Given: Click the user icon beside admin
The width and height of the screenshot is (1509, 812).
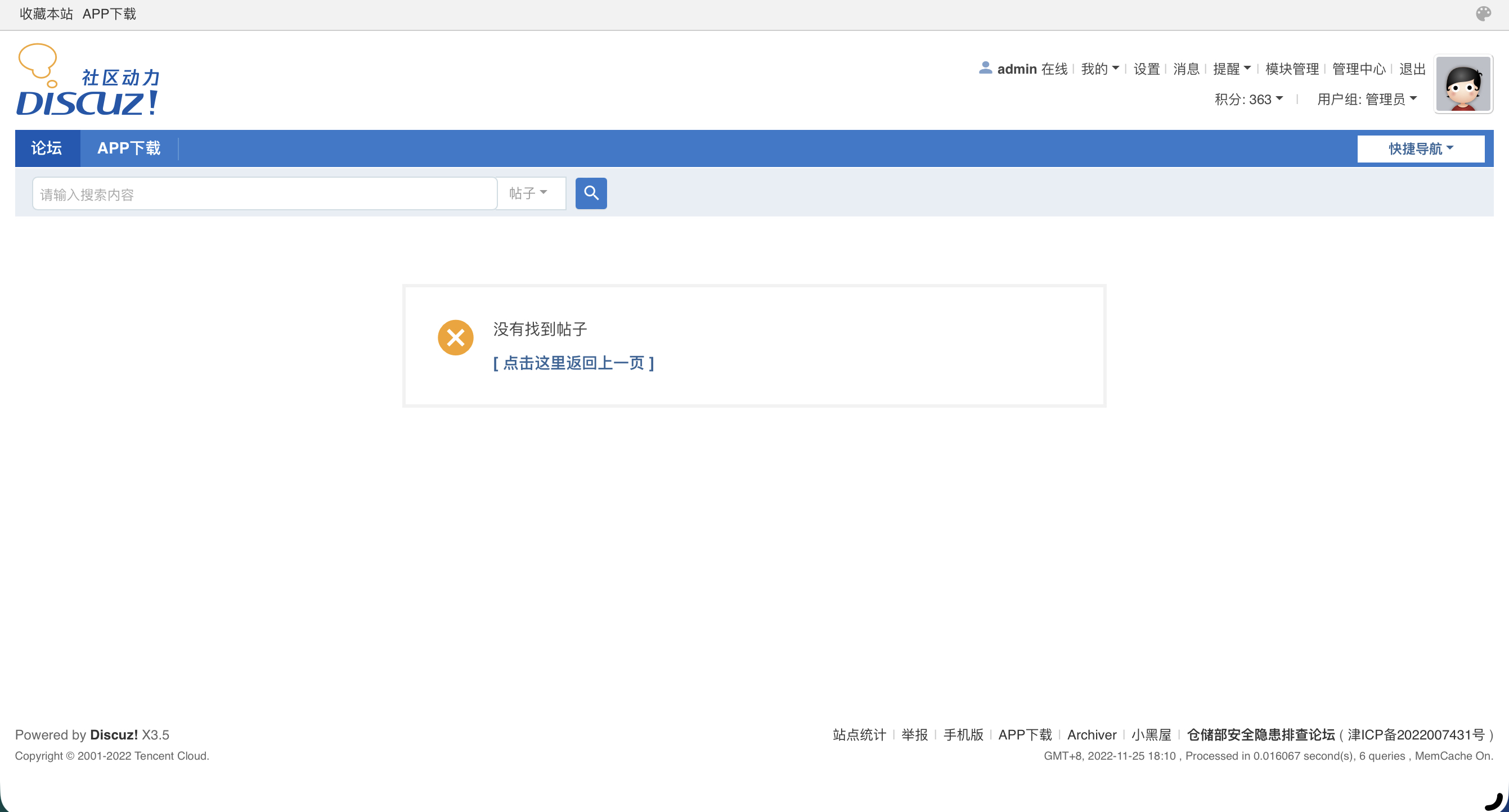Looking at the screenshot, I should 985,69.
